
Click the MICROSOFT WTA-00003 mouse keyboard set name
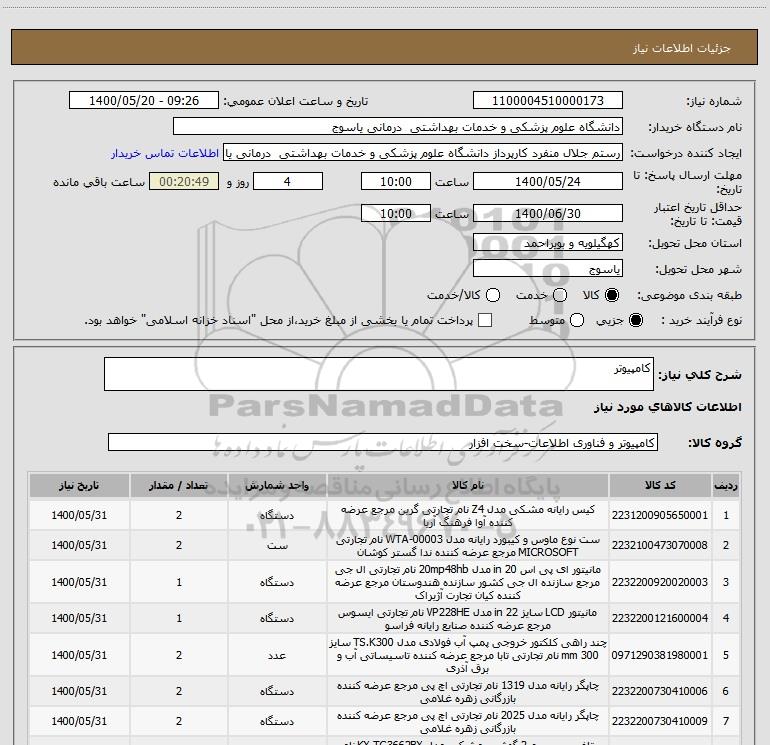coord(468,546)
